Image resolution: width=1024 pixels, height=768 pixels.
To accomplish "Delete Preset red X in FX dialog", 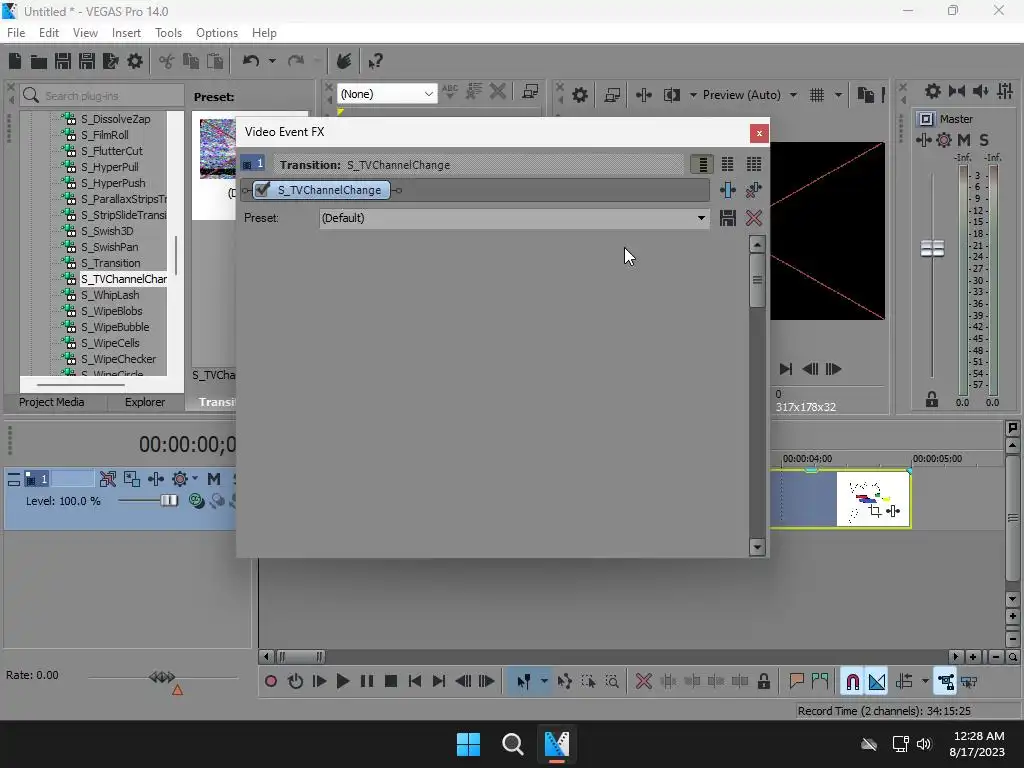I will tap(754, 218).
